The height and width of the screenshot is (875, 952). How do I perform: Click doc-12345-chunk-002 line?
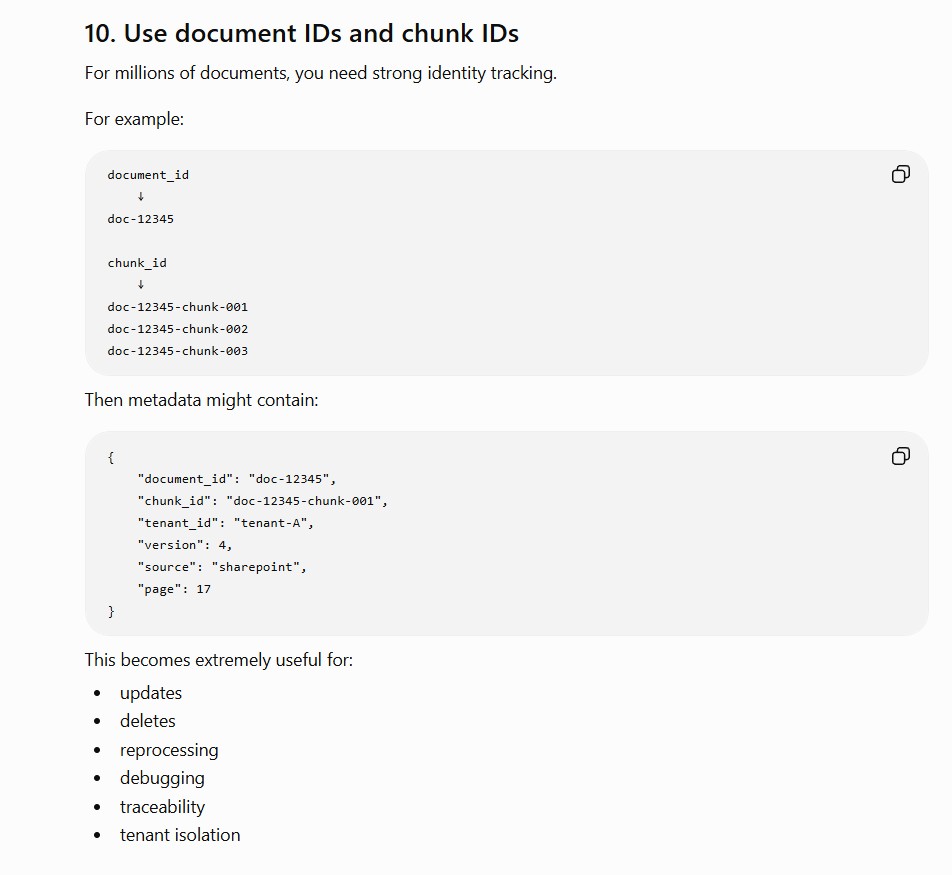tap(178, 329)
